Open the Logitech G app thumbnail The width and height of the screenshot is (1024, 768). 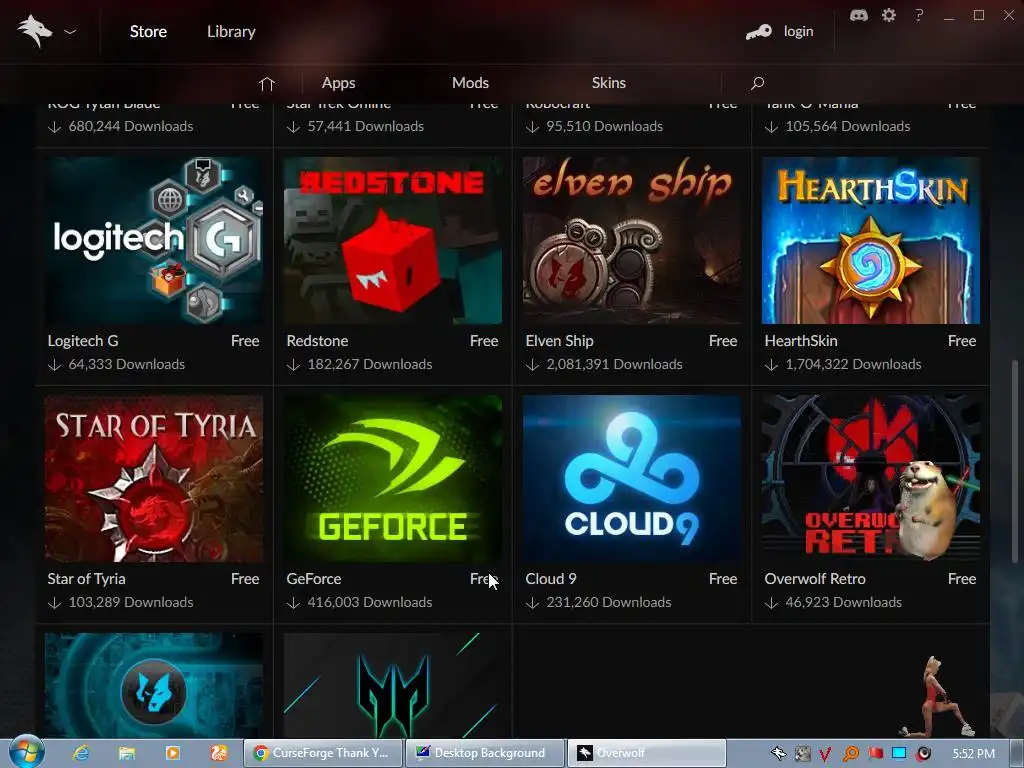[154, 240]
